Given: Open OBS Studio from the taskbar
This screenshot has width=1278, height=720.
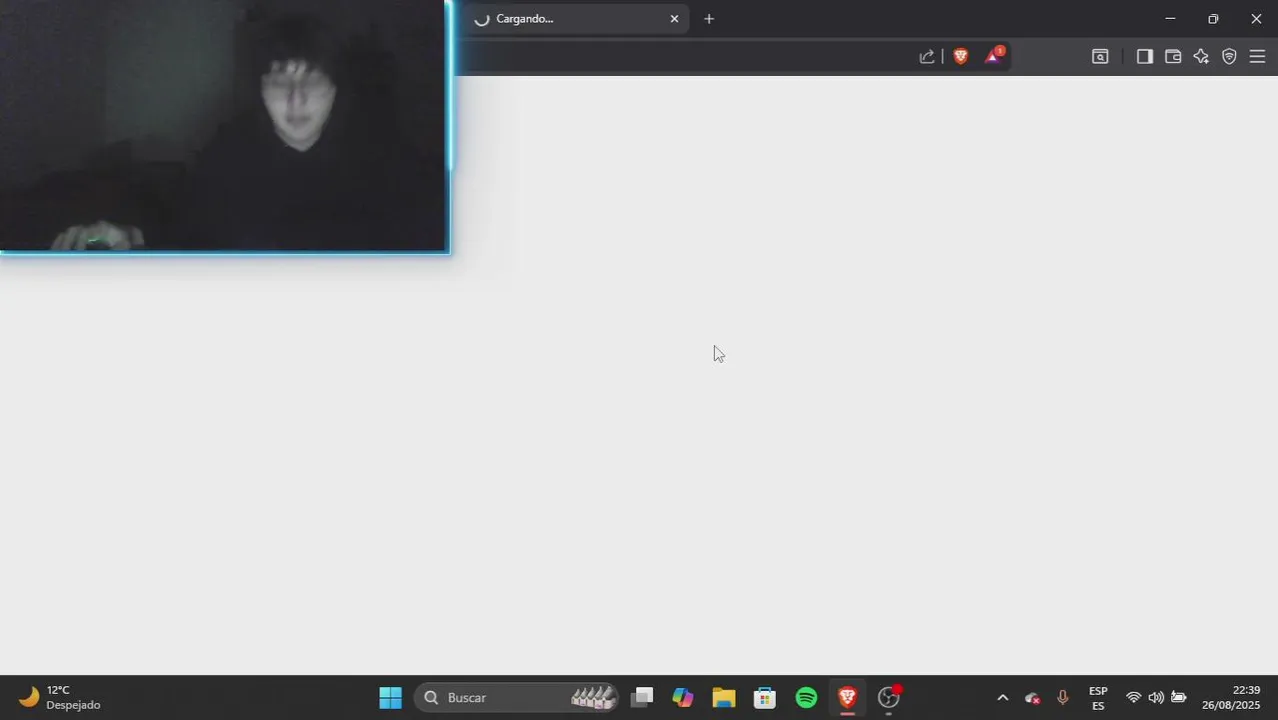Looking at the screenshot, I should (x=889, y=698).
